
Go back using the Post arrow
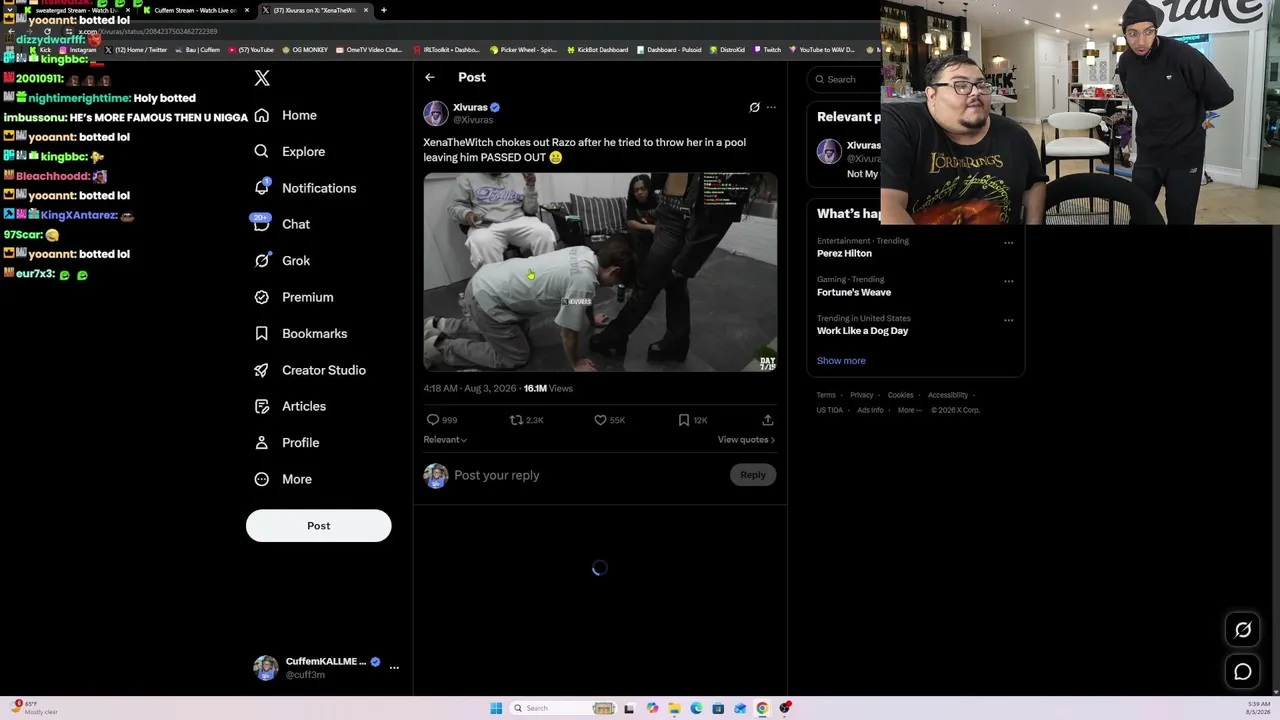tap(430, 77)
